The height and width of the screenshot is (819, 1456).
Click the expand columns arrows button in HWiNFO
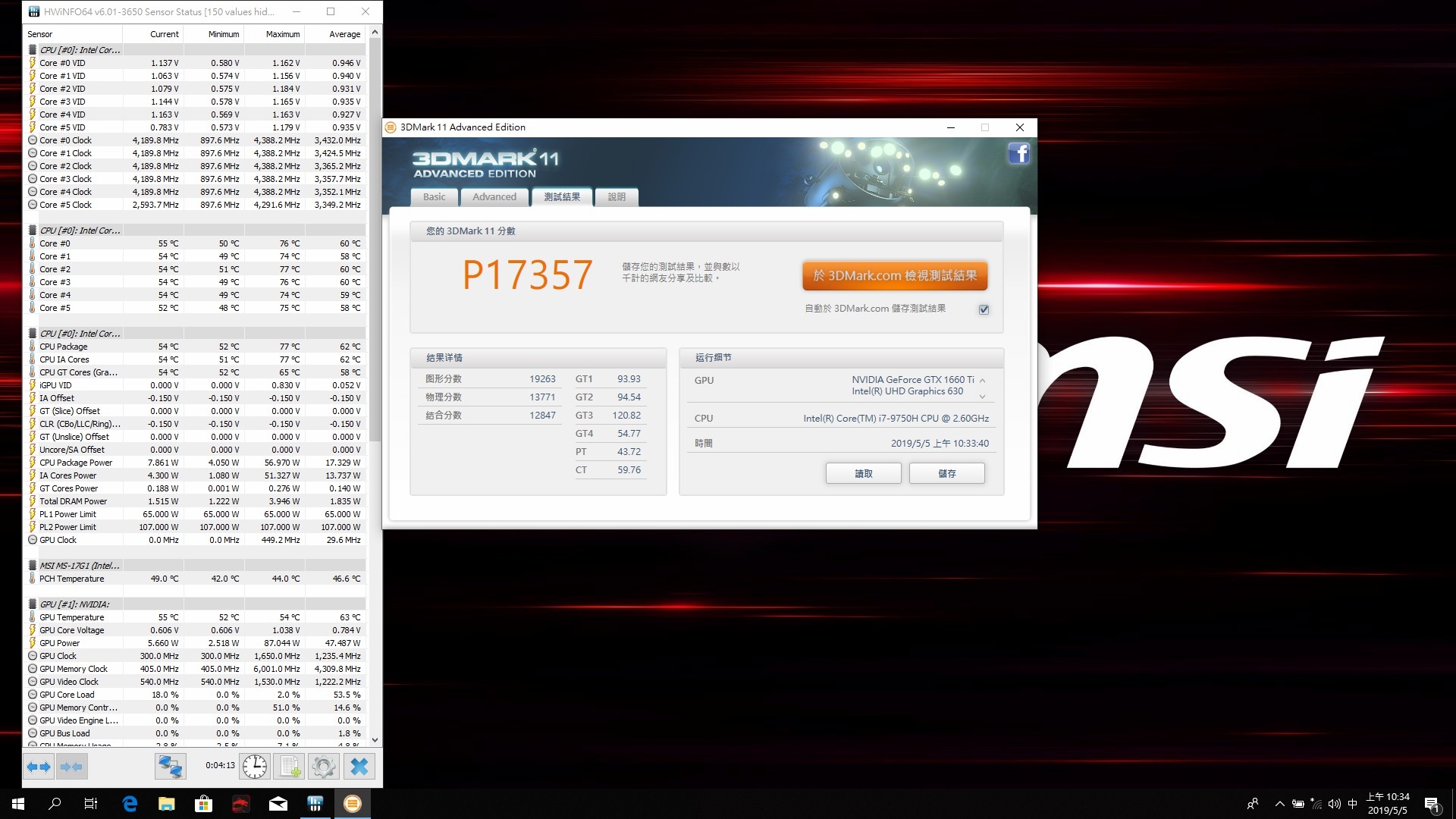click(39, 767)
